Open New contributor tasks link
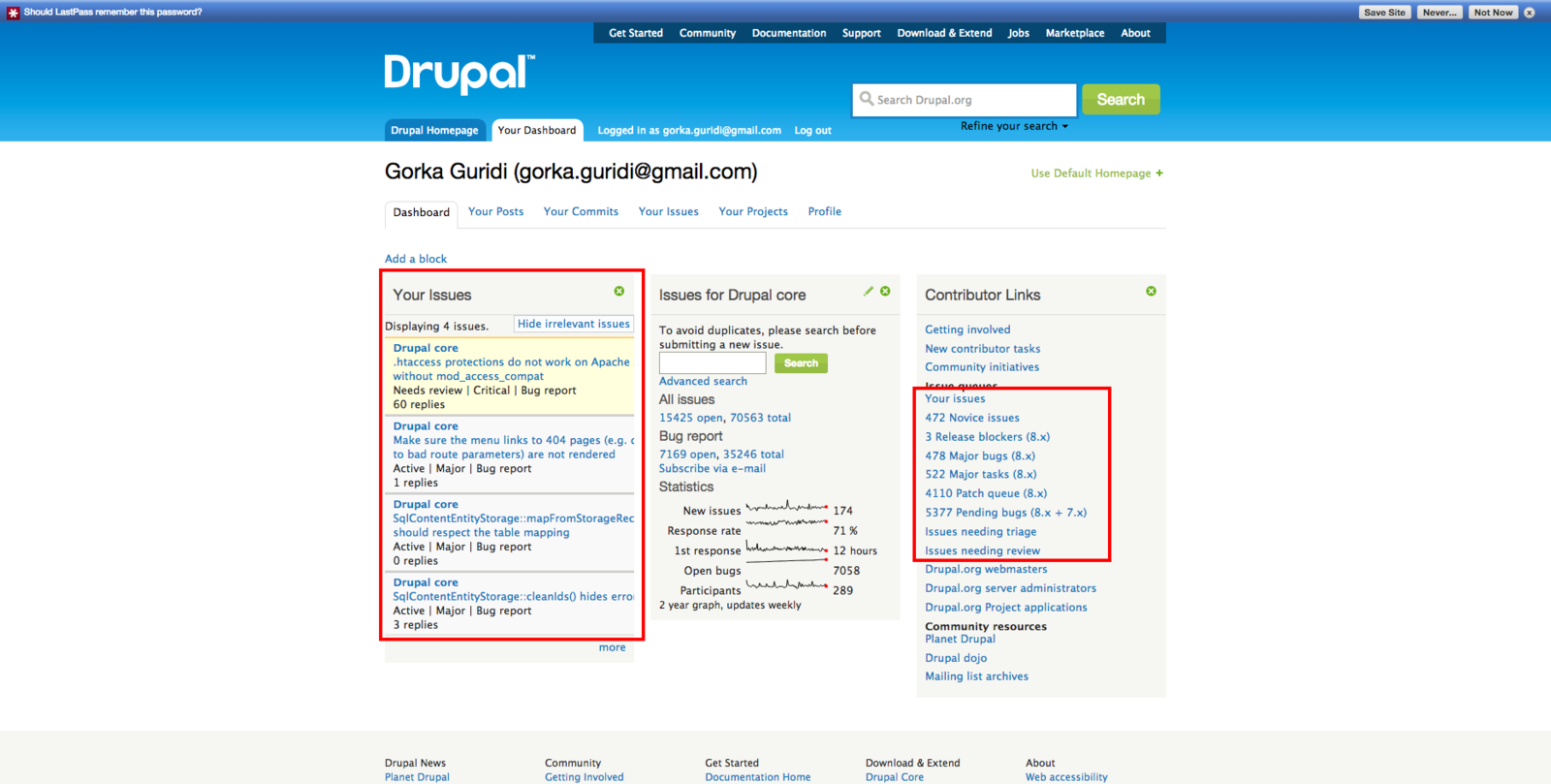Screen dimensions: 1551x784 (982, 349)
